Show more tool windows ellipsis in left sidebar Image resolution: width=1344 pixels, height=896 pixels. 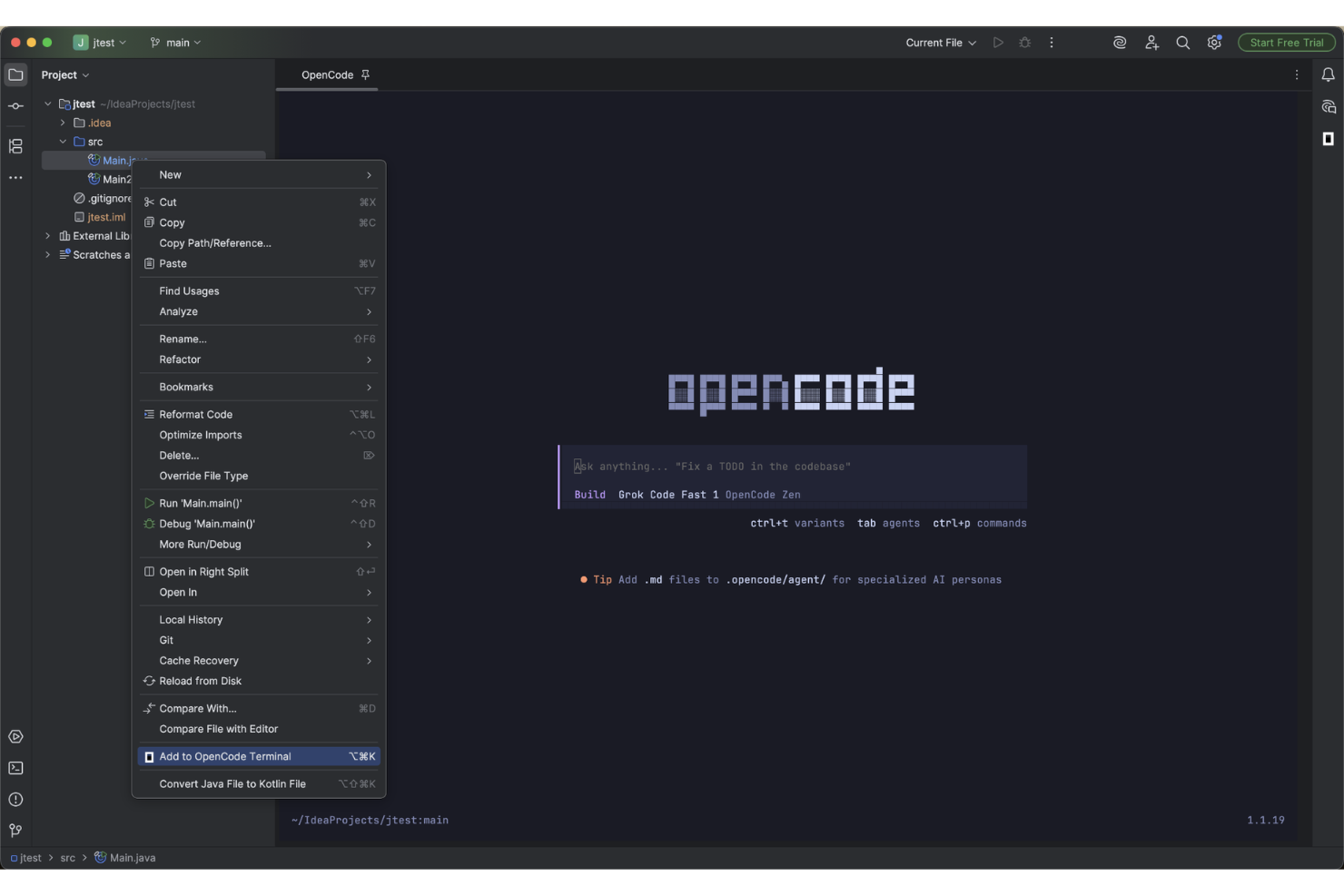click(x=15, y=178)
